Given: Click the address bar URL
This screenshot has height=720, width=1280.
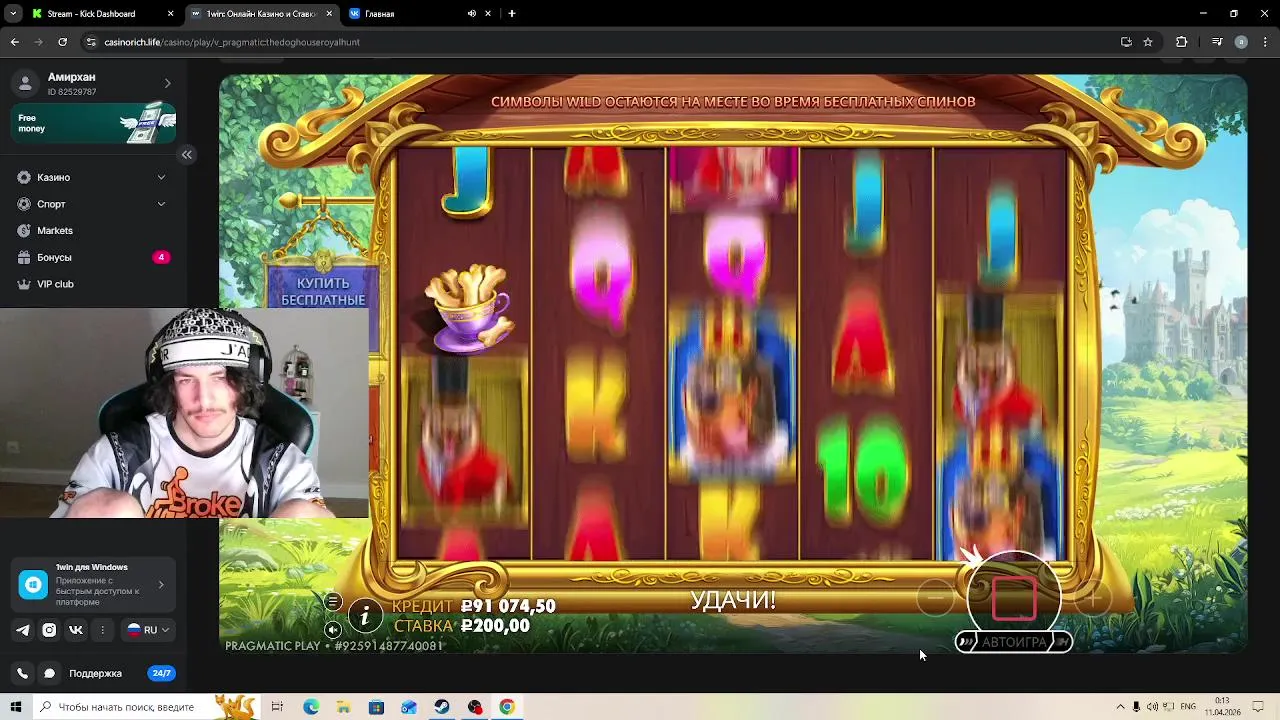Looking at the screenshot, I should coord(232,42).
